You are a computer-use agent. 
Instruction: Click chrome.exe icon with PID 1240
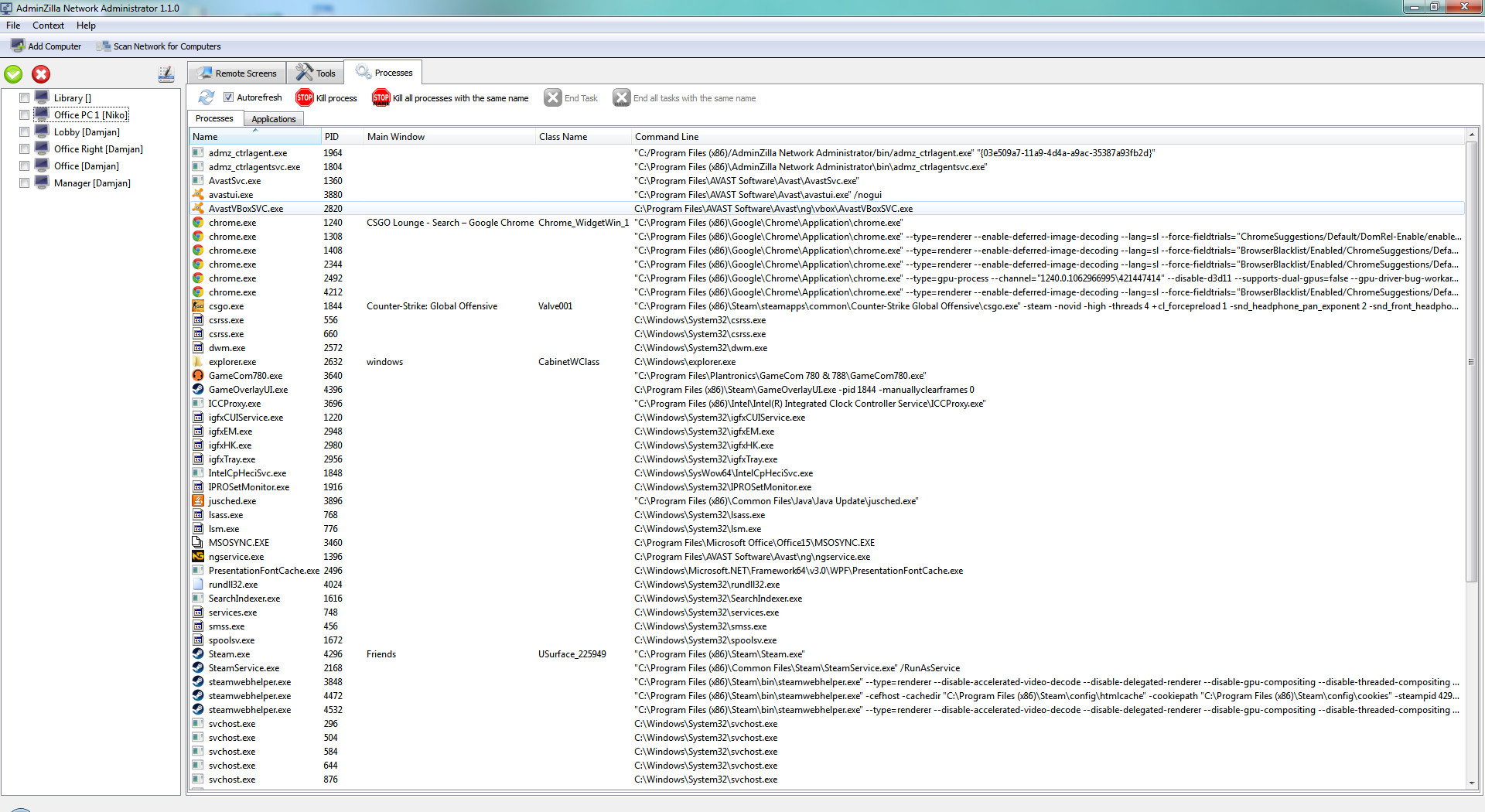coord(198,222)
